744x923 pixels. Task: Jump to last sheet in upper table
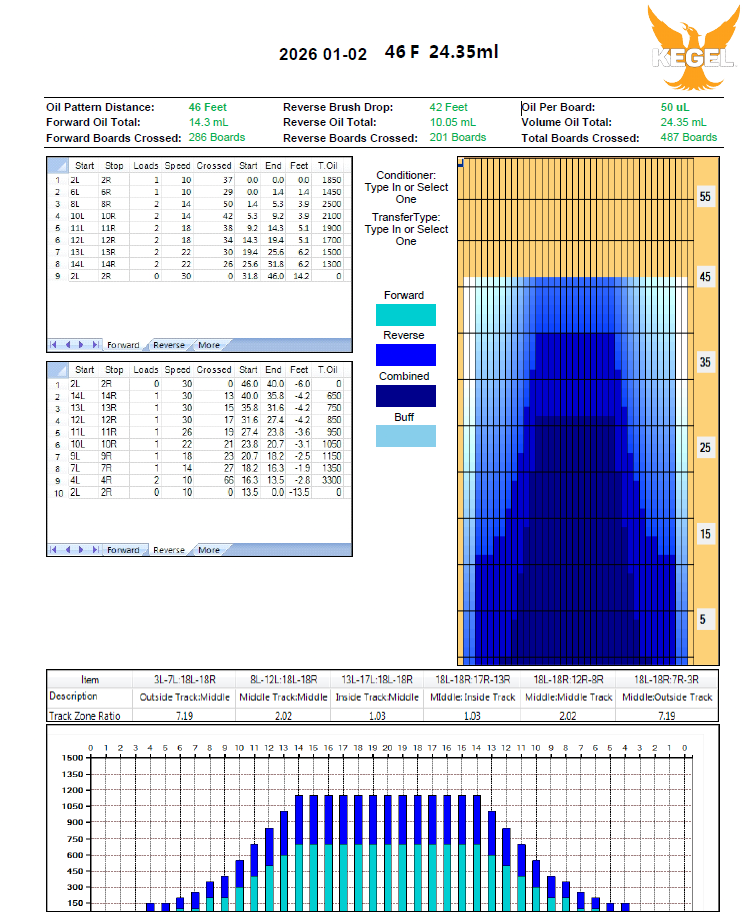click(x=94, y=345)
